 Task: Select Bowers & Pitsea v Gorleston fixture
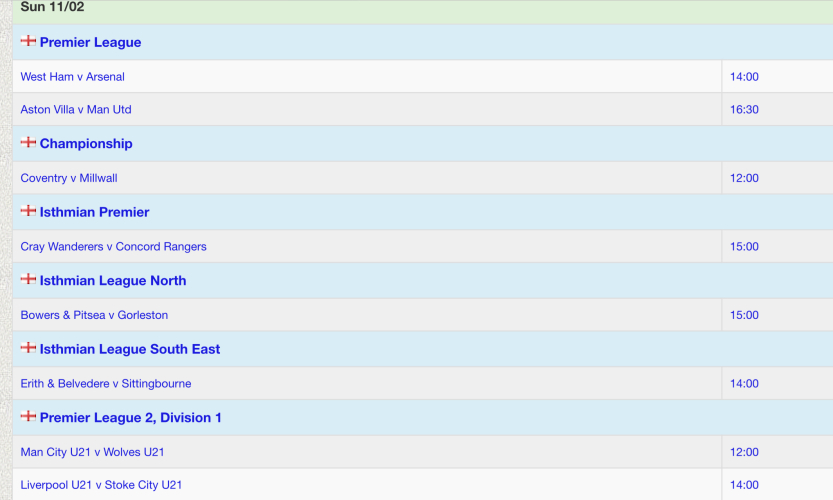point(94,315)
